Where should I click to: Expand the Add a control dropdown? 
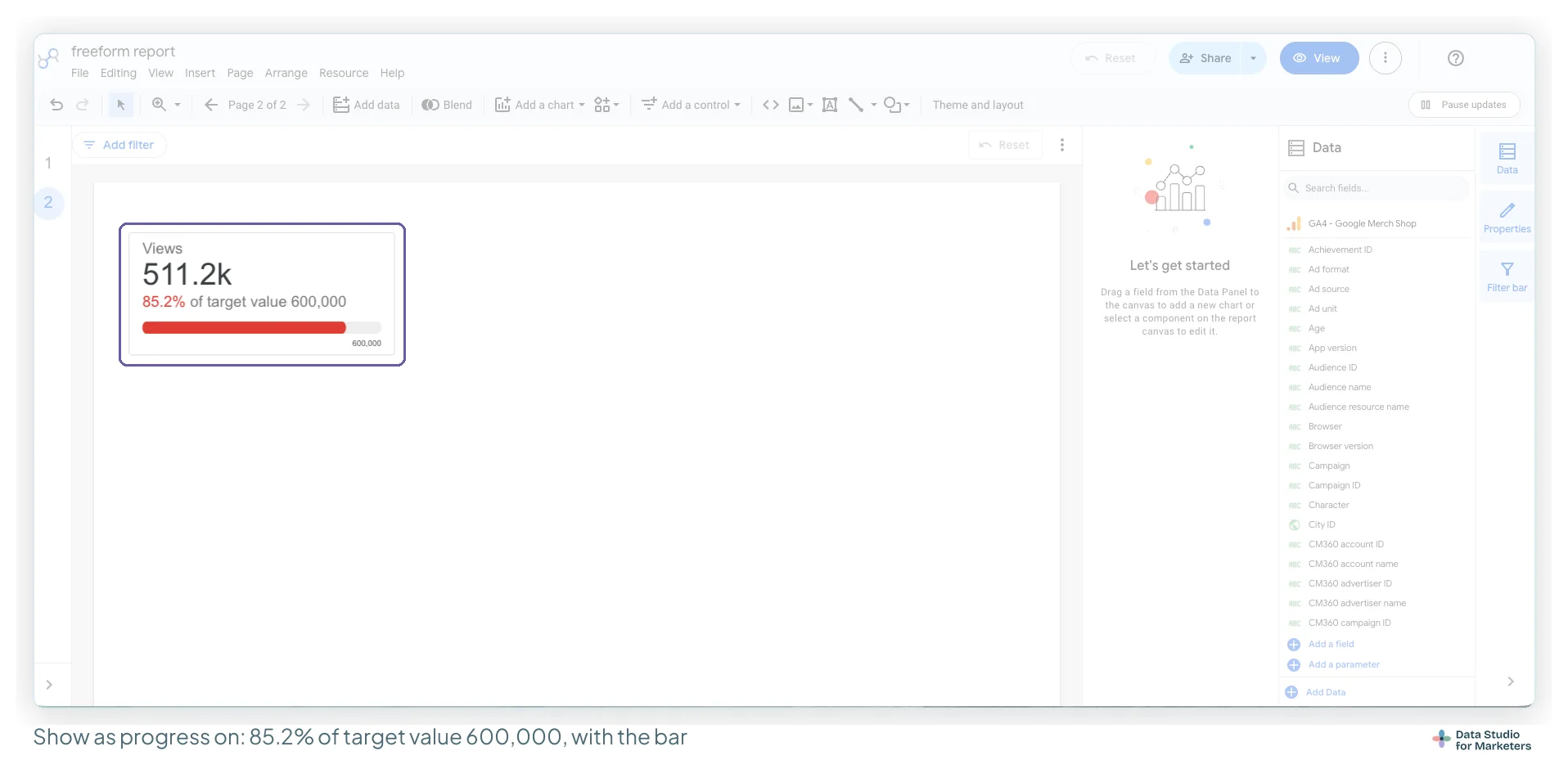pos(737,105)
